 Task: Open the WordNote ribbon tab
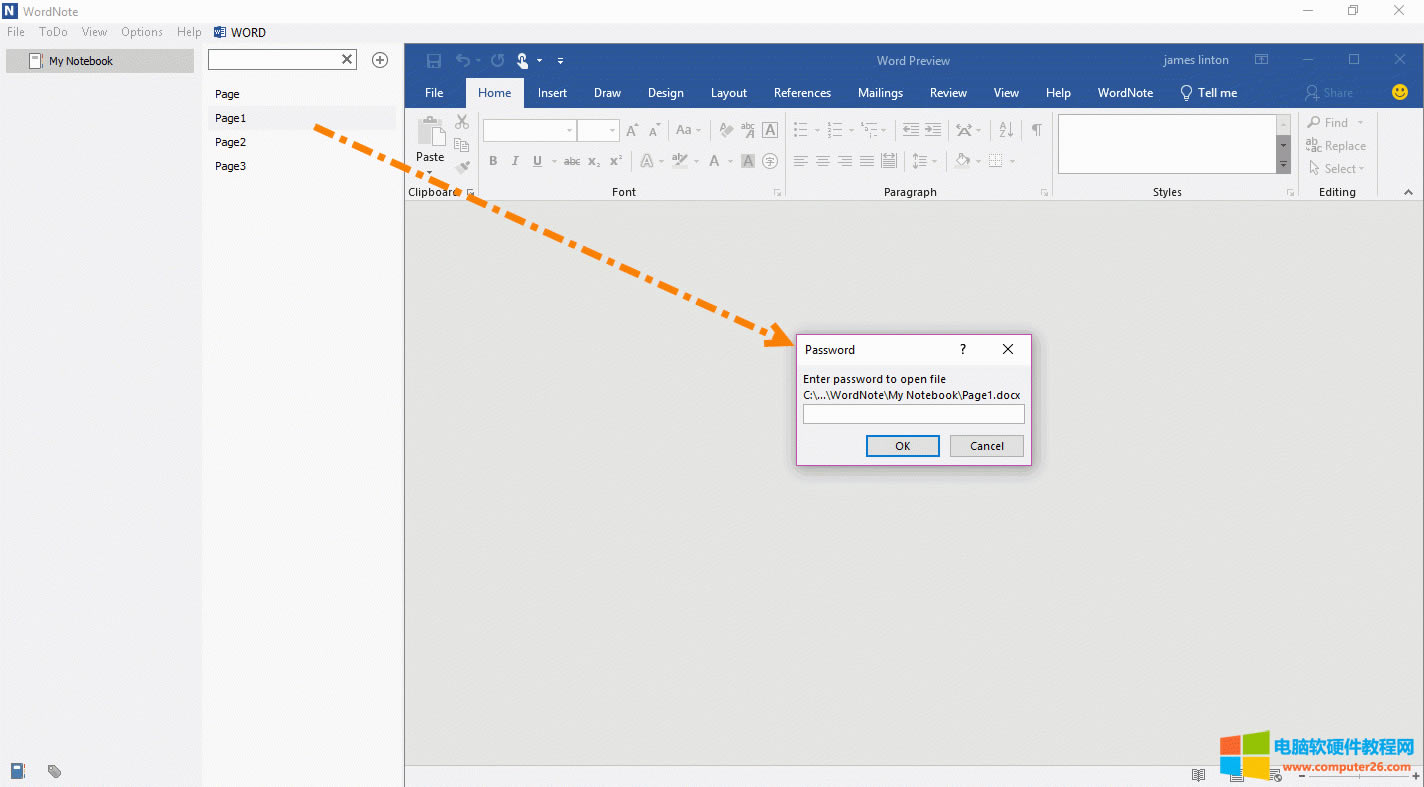pyautogui.click(x=1125, y=93)
